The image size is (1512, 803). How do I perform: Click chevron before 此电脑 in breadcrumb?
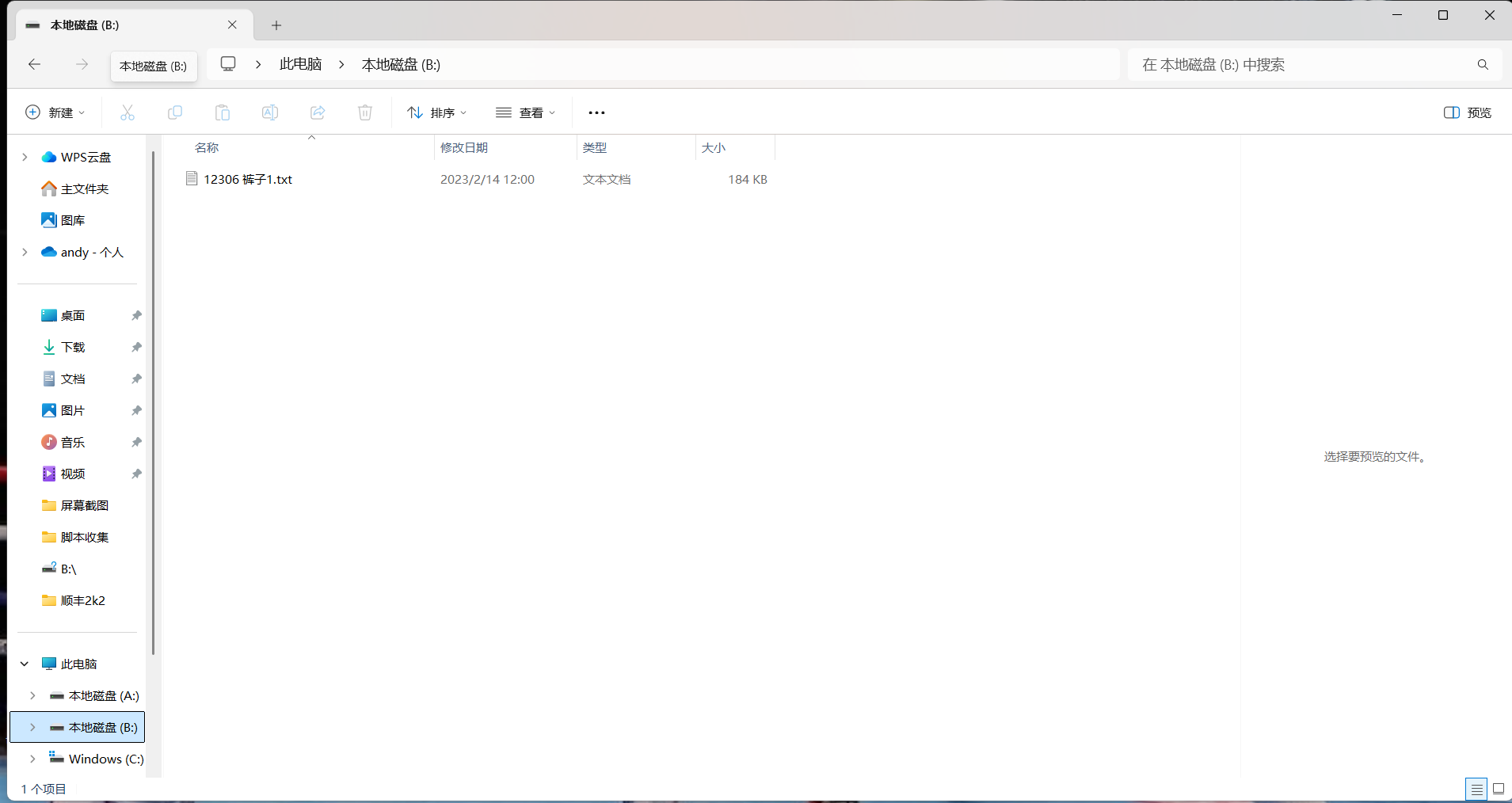coord(258,64)
